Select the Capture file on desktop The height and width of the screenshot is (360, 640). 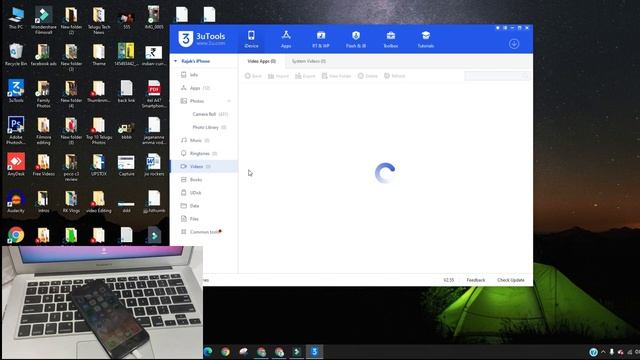[127, 164]
